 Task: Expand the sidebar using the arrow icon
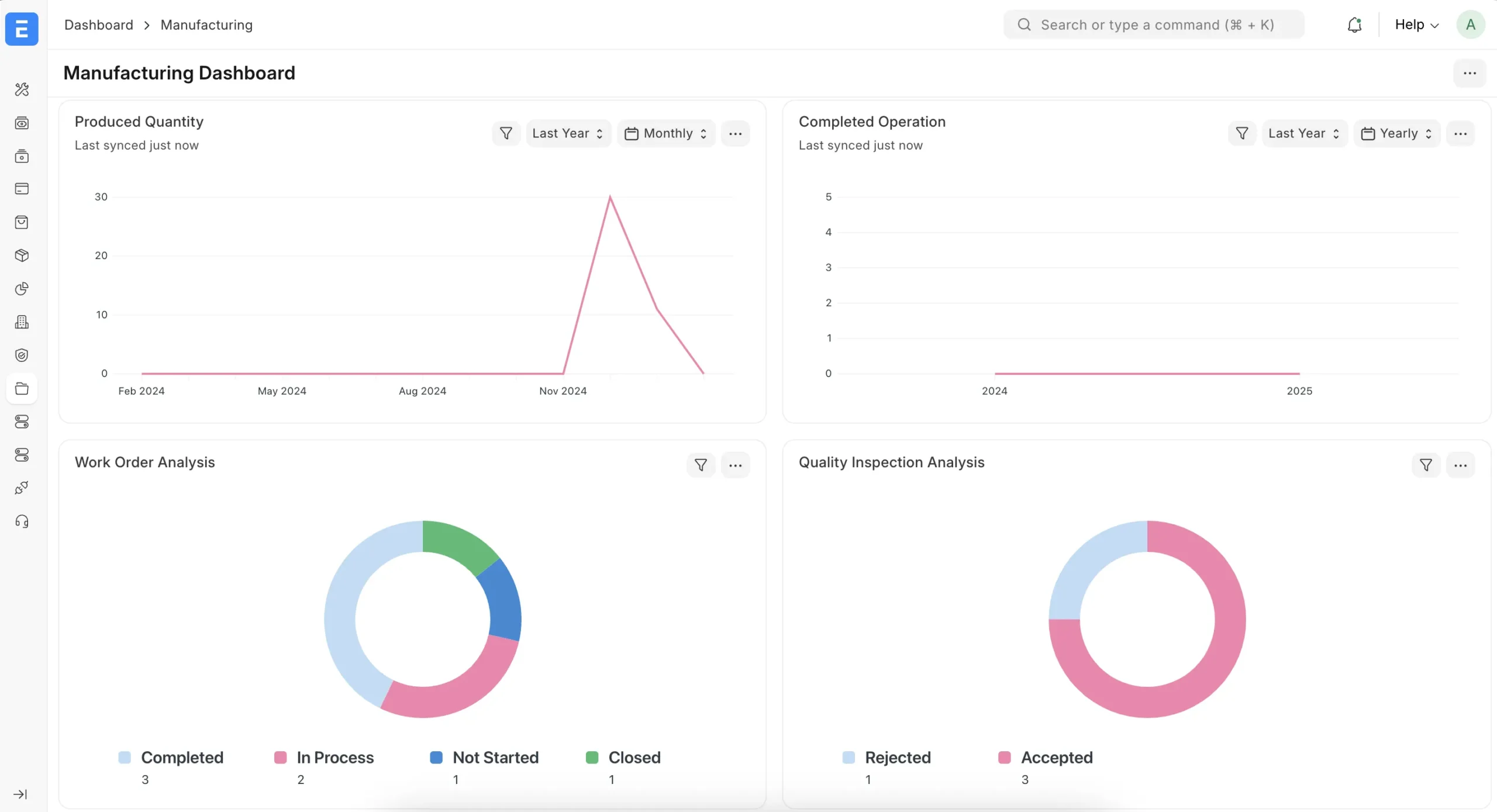(20, 794)
